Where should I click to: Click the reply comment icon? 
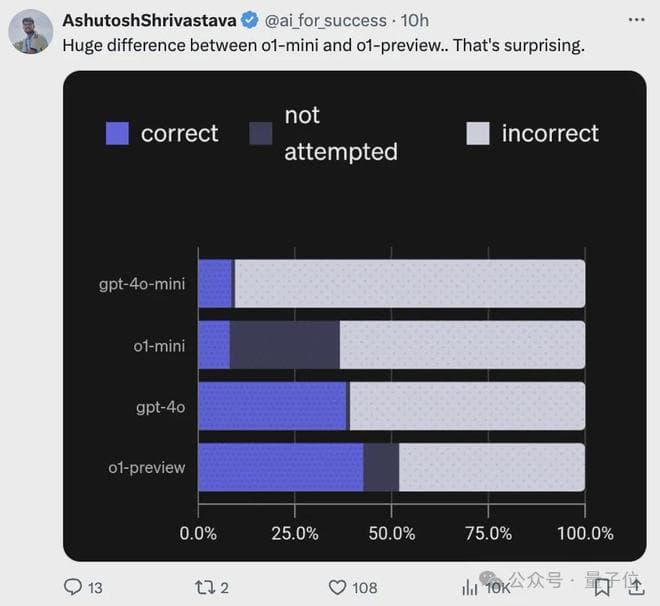click(x=72, y=586)
